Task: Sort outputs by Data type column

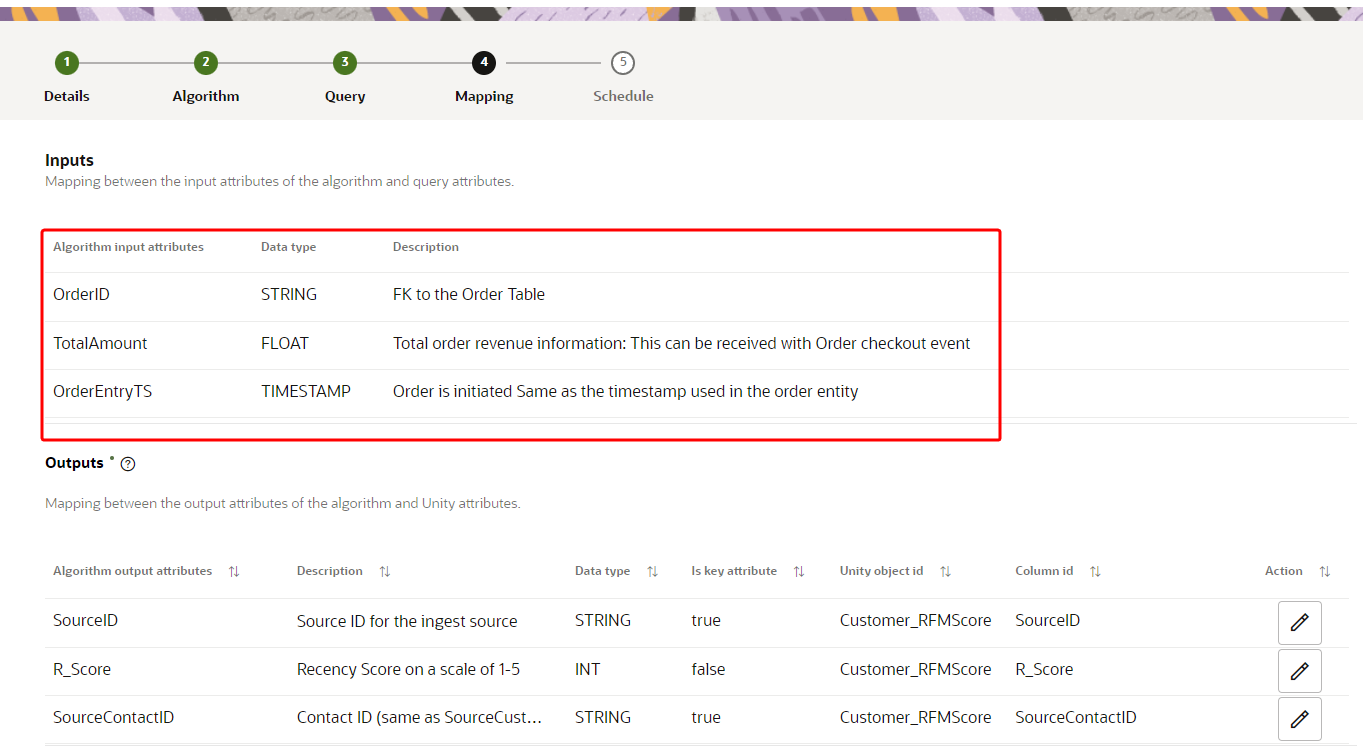Action: pyautogui.click(x=652, y=572)
